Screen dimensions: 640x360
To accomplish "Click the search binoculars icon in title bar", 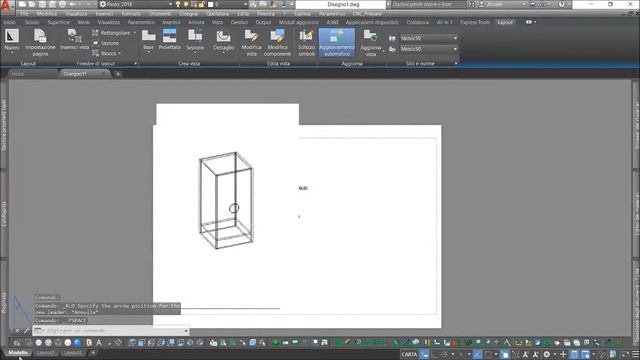I will pos(471,4).
